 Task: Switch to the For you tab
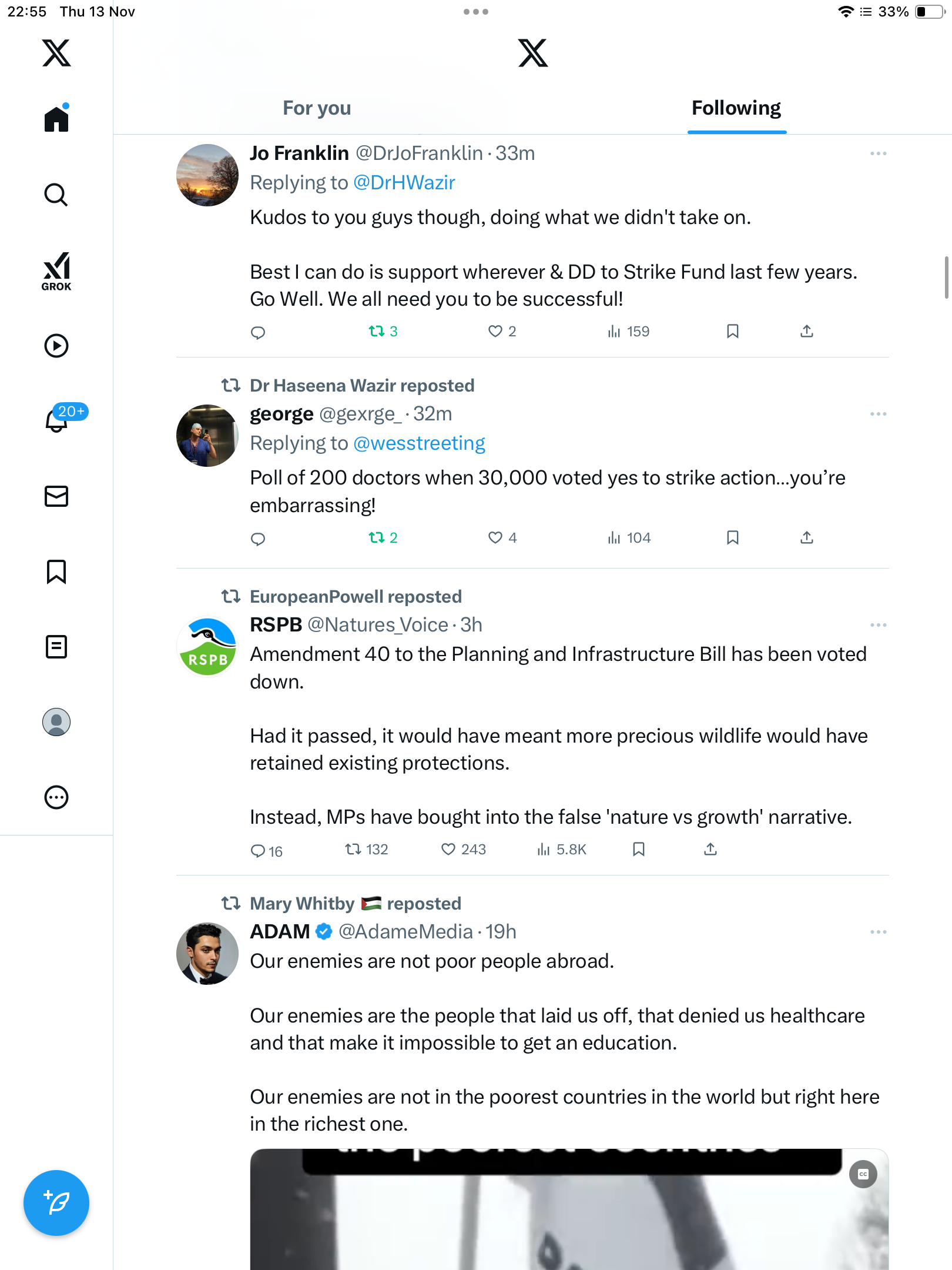[x=317, y=108]
